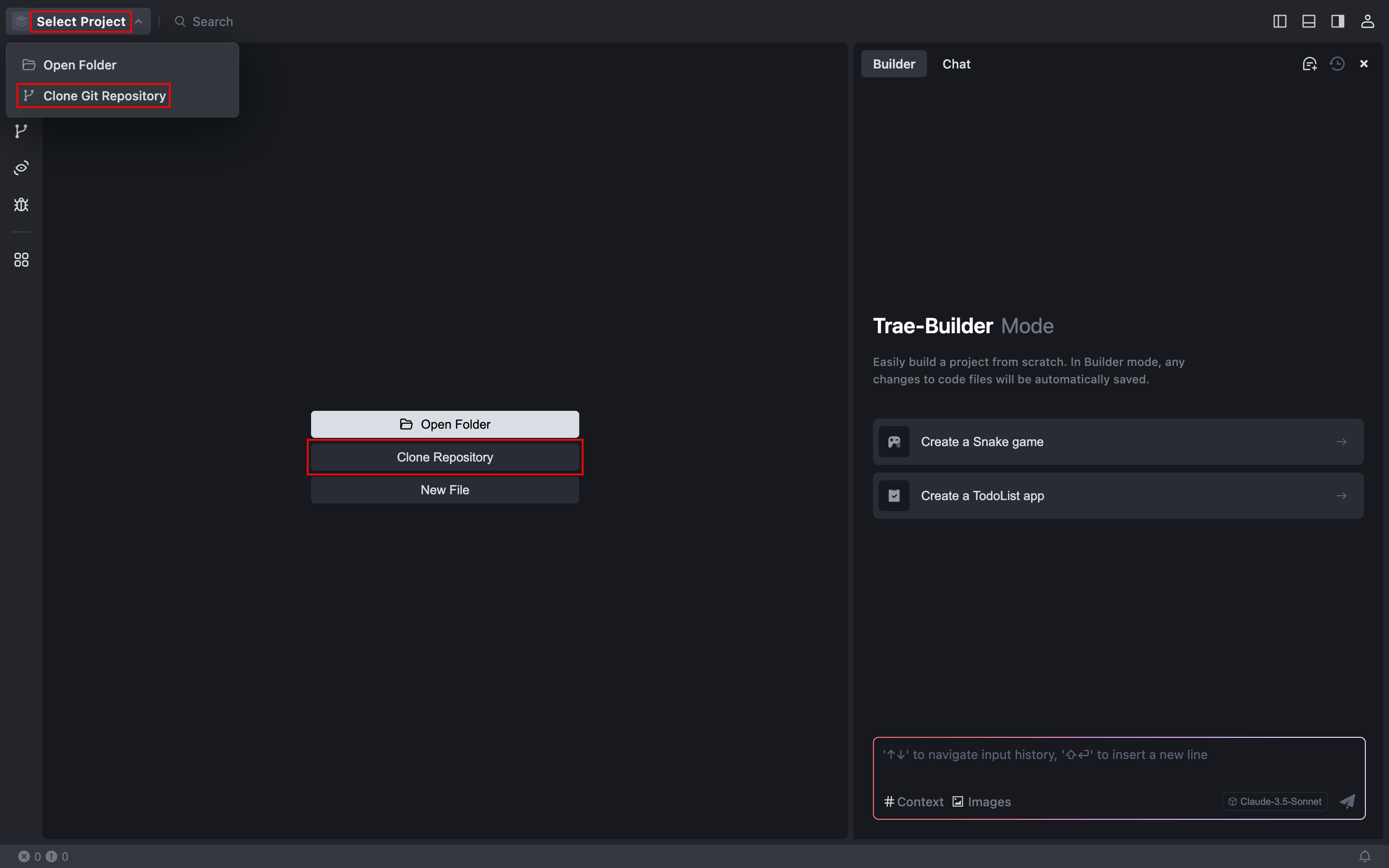Focus the Builder prompt input box
The width and height of the screenshot is (1389, 868).
click(1117, 763)
